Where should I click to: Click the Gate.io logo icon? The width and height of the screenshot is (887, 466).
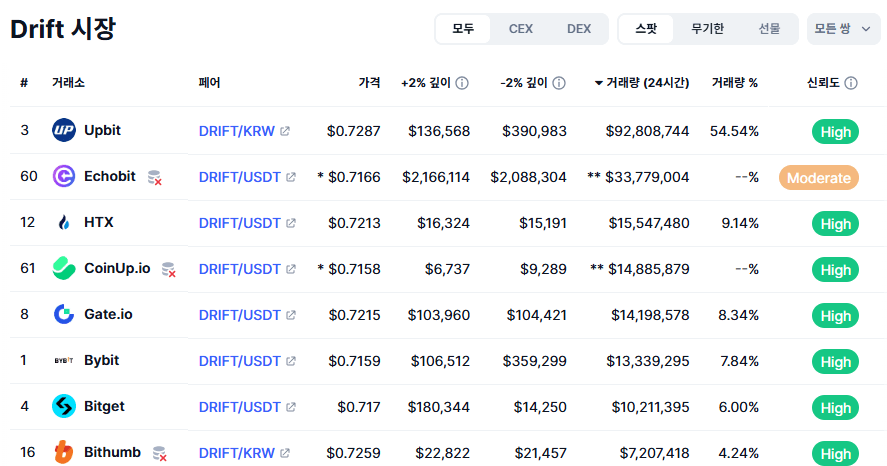64,315
